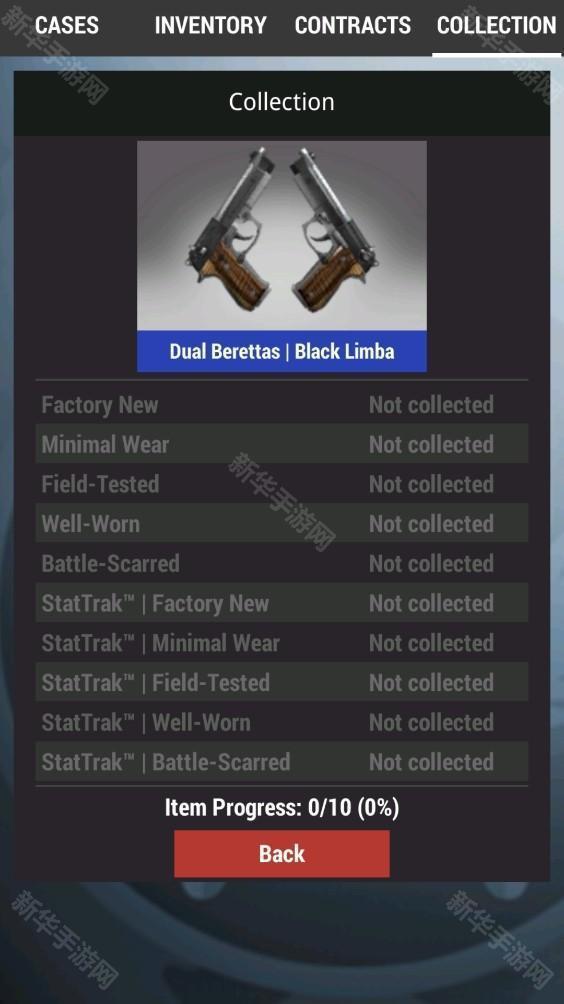Click Not collected status for Factory New
The height and width of the screenshot is (1004, 564).
pyautogui.click(x=431, y=405)
